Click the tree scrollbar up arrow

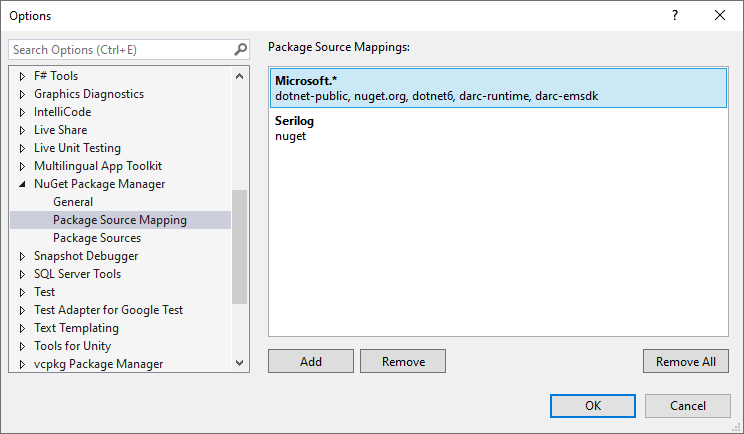click(240, 76)
